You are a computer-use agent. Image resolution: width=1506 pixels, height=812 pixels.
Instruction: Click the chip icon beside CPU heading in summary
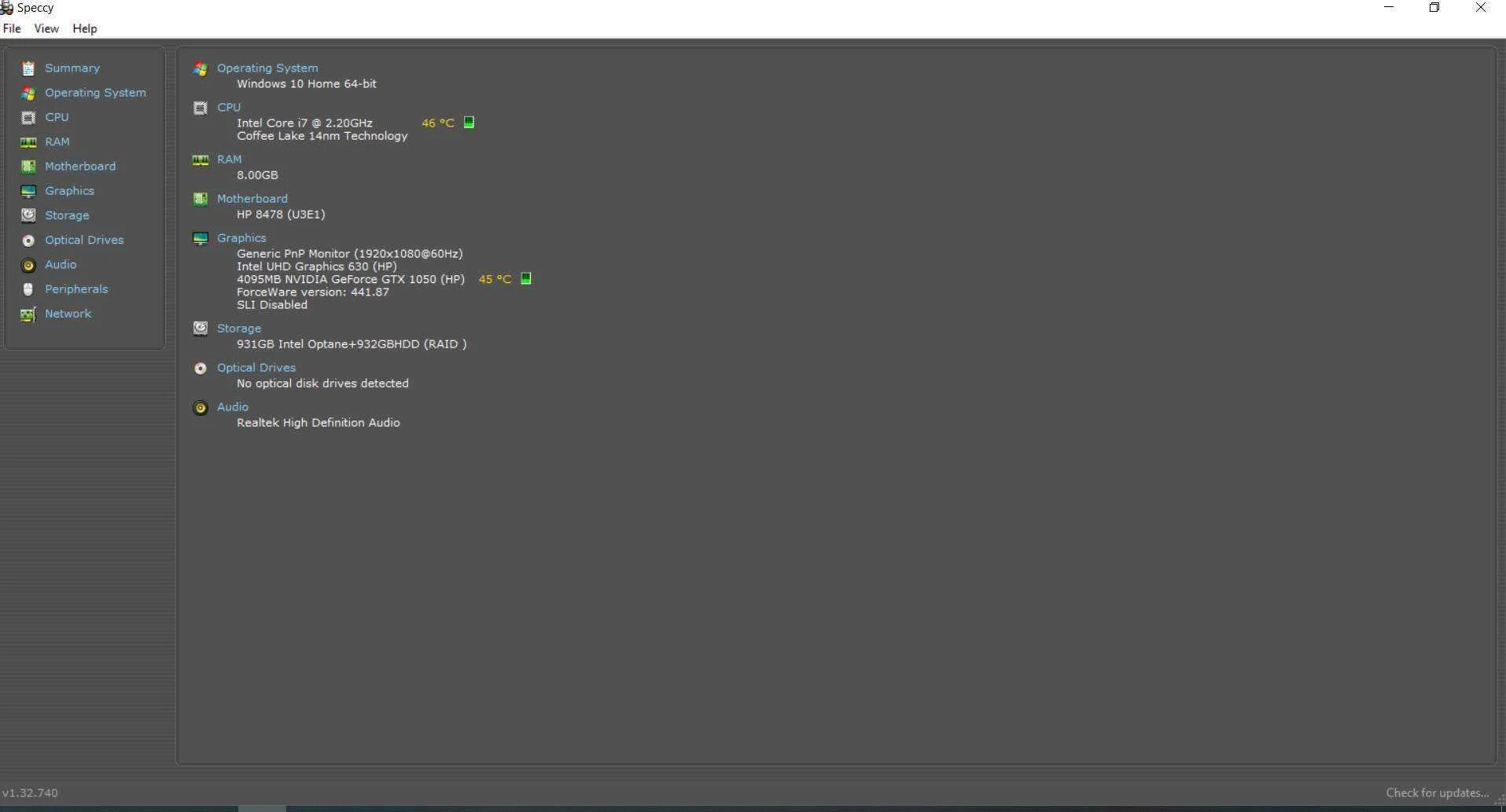[x=201, y=108]
